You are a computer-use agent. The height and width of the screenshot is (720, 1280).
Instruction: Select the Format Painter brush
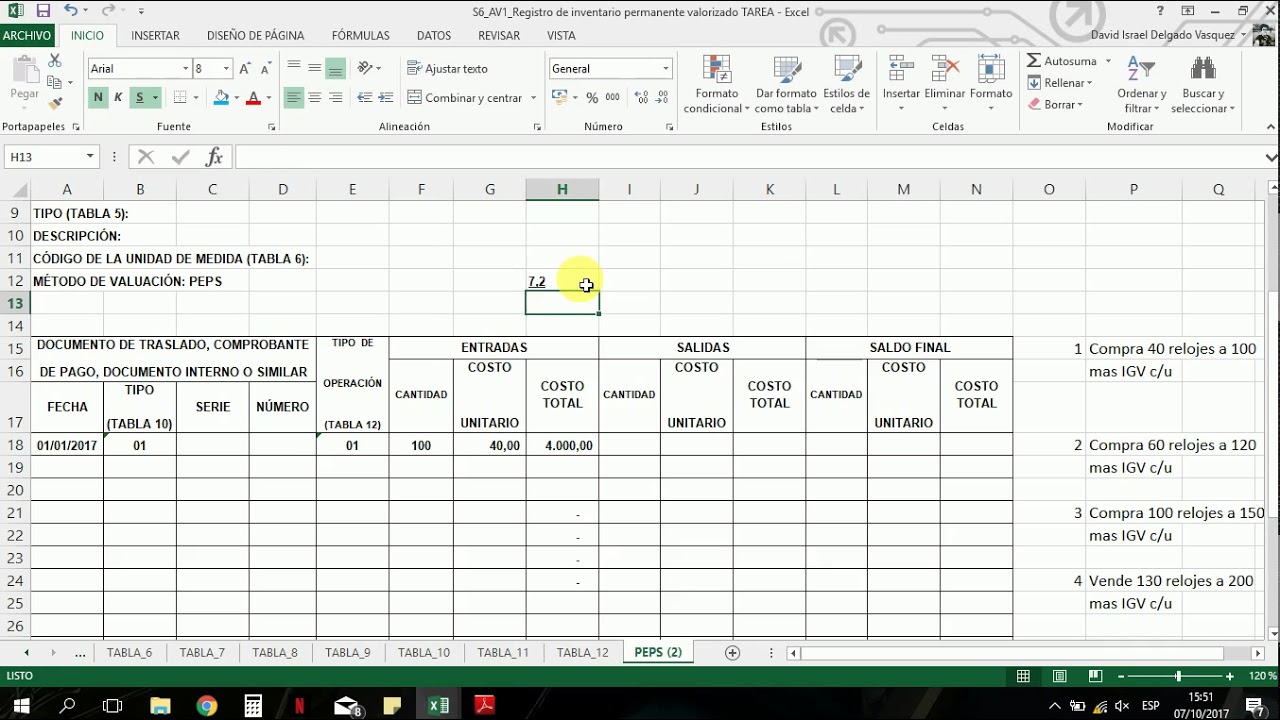54,103
